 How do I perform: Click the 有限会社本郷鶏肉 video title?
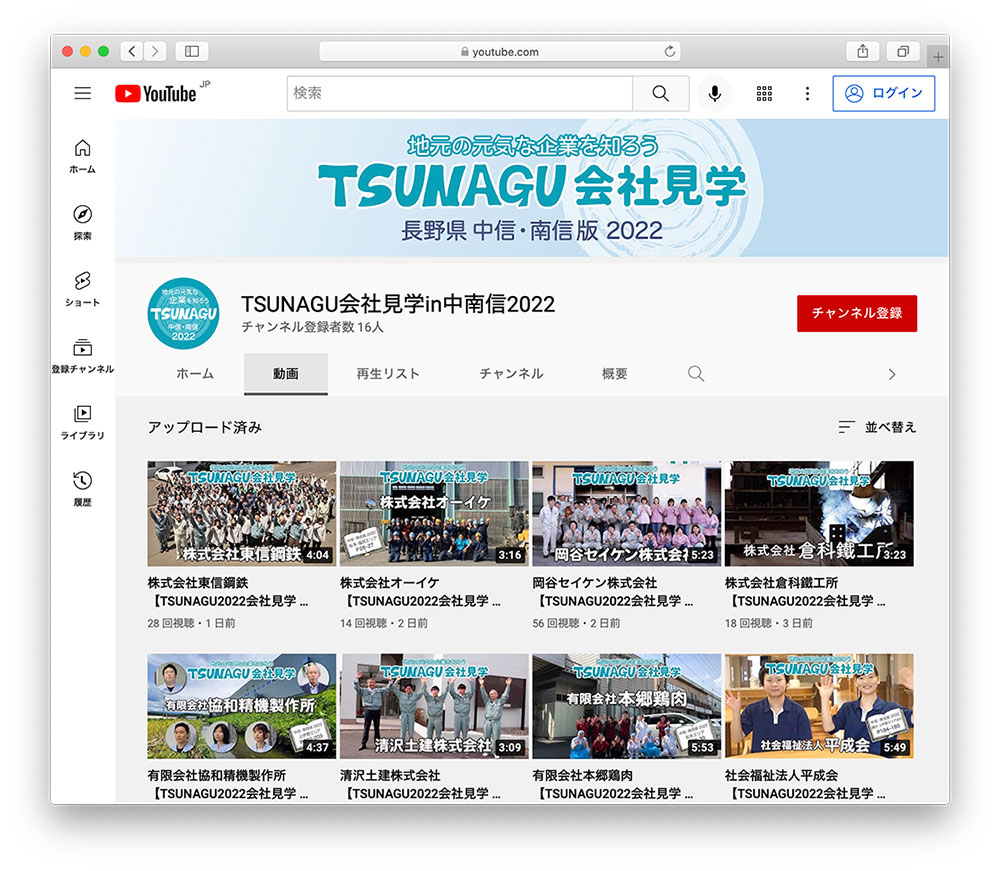pos(613,784)
